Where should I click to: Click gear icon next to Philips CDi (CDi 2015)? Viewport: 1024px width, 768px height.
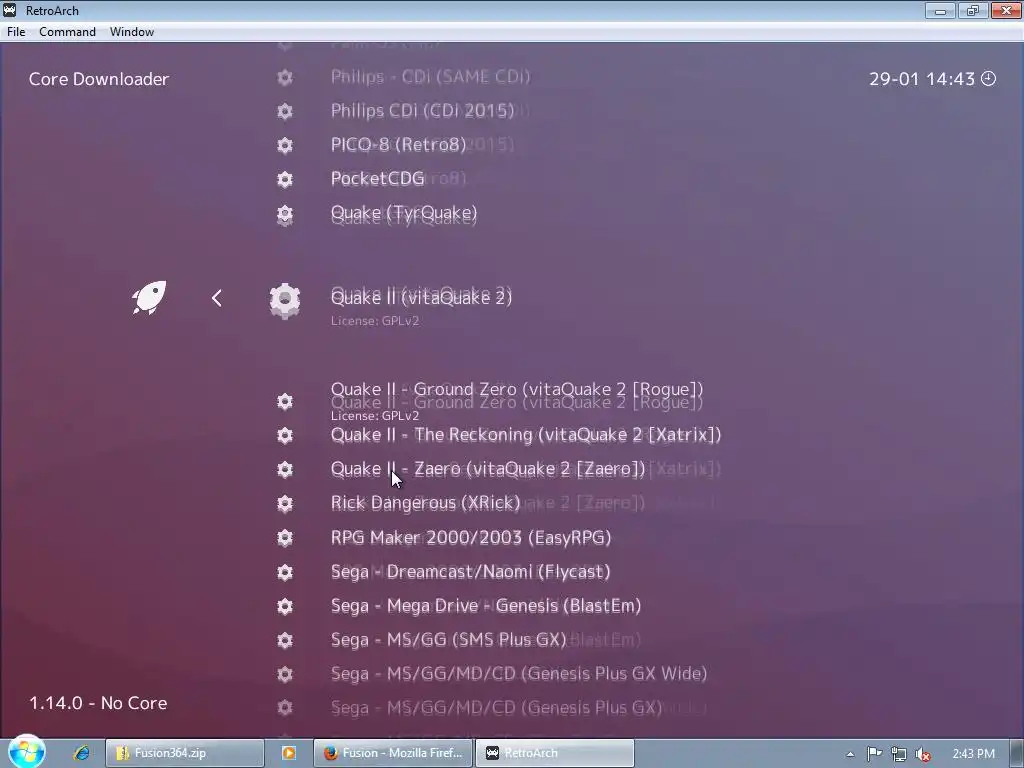click(x=285, y=112)
